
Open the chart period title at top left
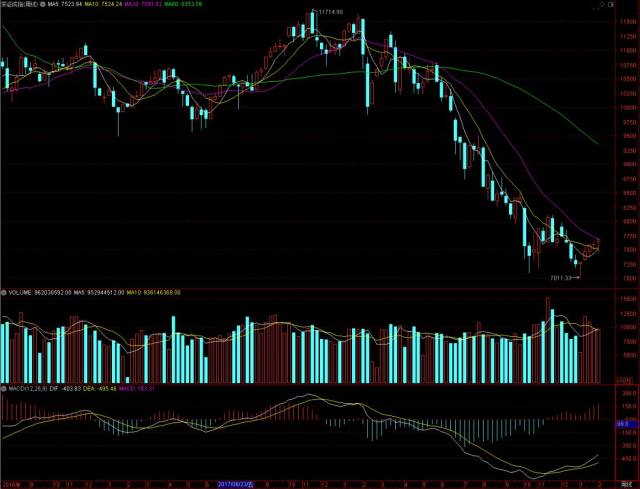(x=20, y=4)
